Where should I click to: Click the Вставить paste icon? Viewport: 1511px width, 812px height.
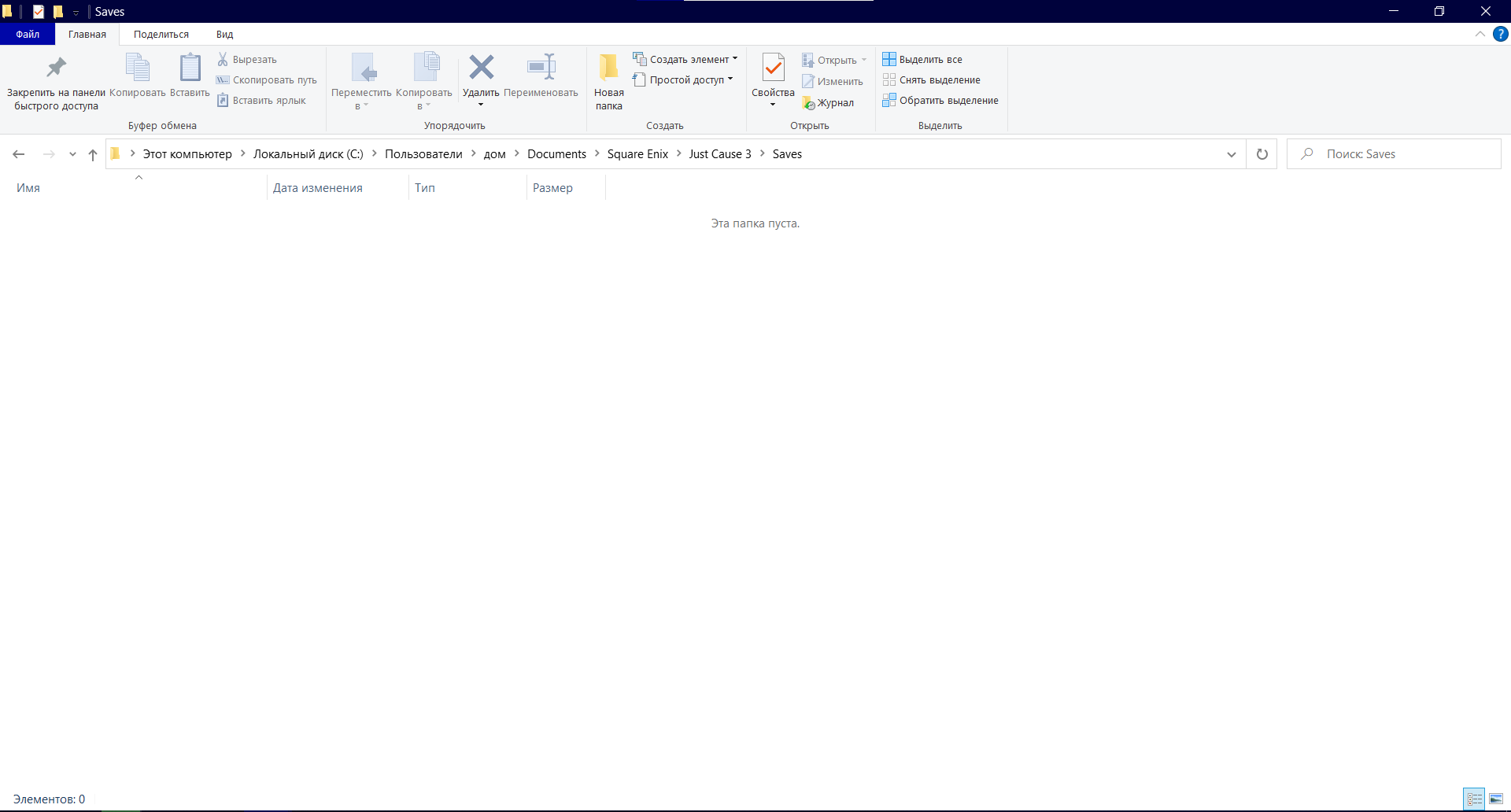pyautogui.click(x=190, y=76)
